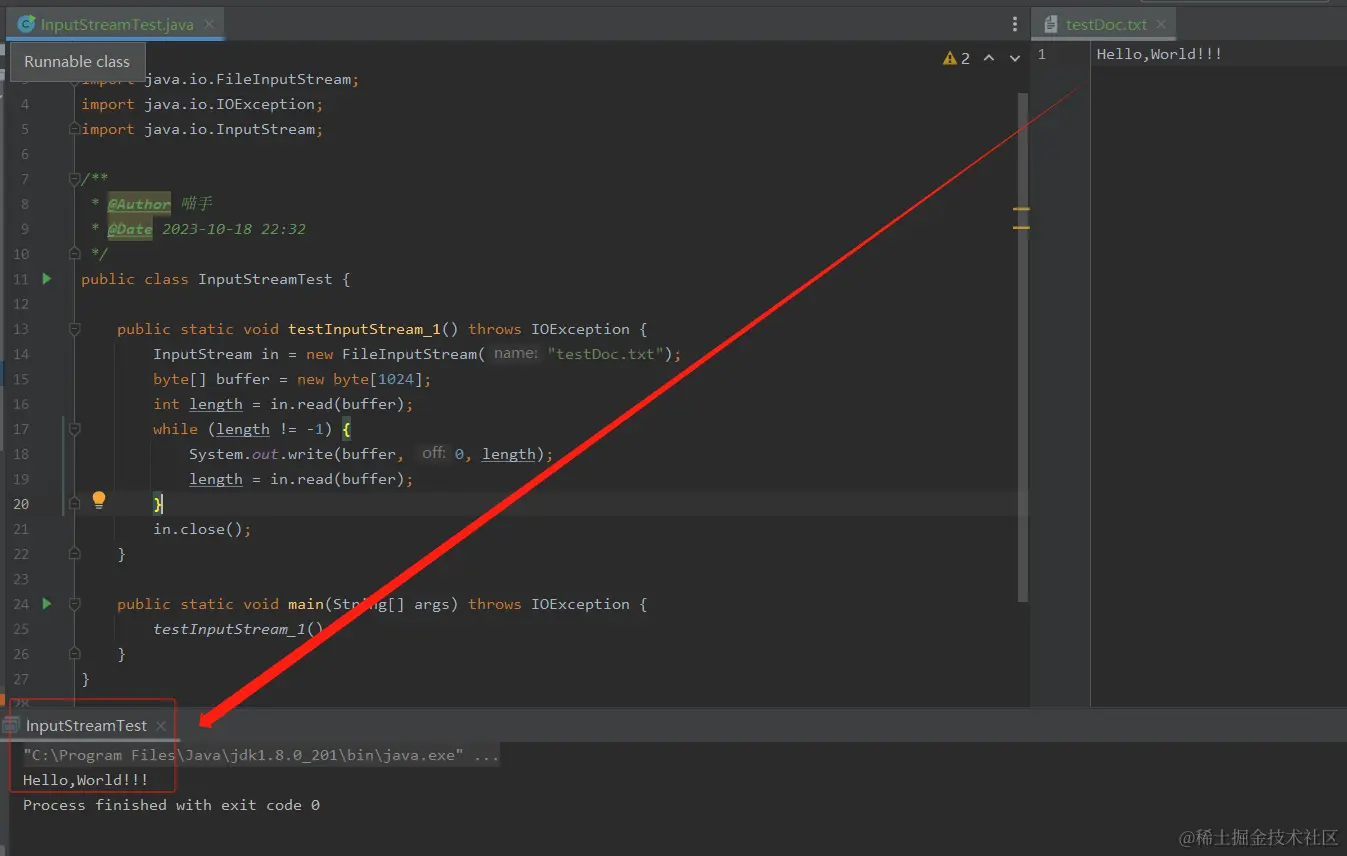
Task: Click the @Date Javadoc tag
Action: [x=130, y=229]
